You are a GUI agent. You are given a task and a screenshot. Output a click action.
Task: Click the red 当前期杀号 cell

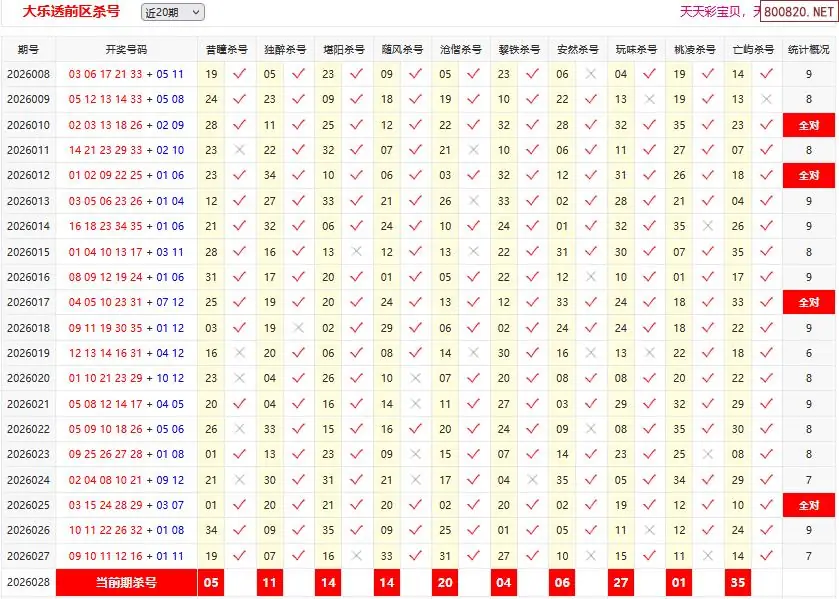click(x=126, y=582)
